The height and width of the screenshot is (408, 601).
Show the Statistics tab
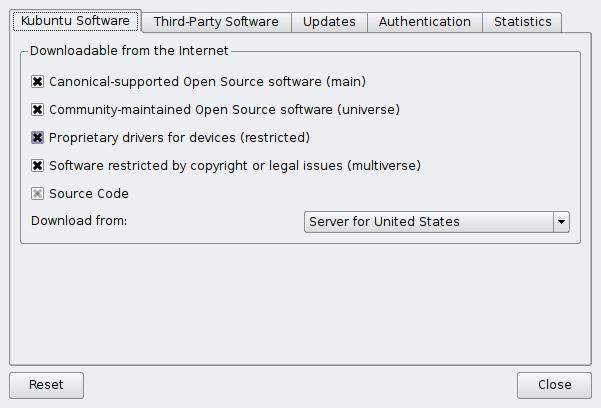pos(522,22)
